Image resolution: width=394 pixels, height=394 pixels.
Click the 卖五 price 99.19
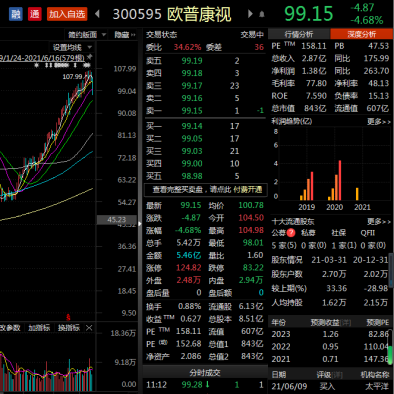(x=192, y=61)
